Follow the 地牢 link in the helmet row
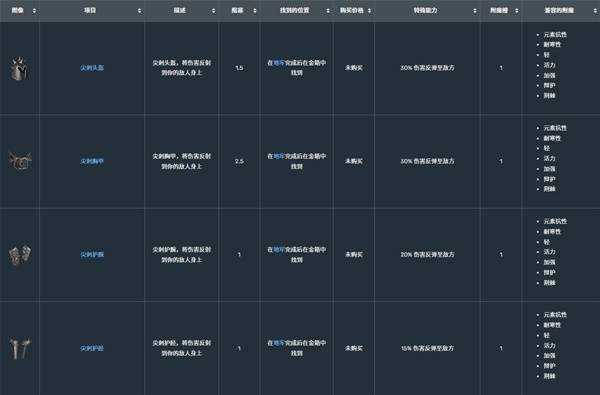 [279, 62]
